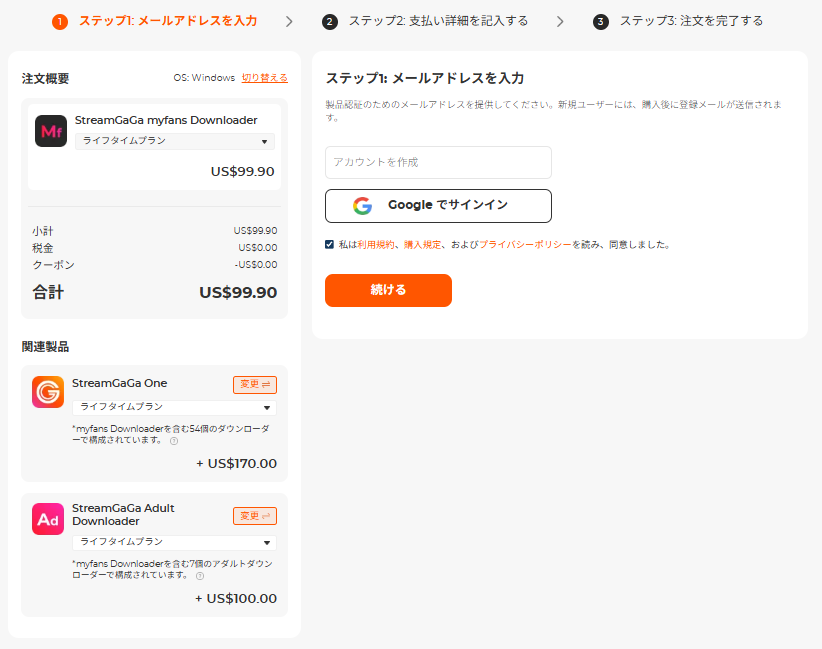Click the orange 続ける button
Viewport: 822px width, 649px height.
coord(388,290)
